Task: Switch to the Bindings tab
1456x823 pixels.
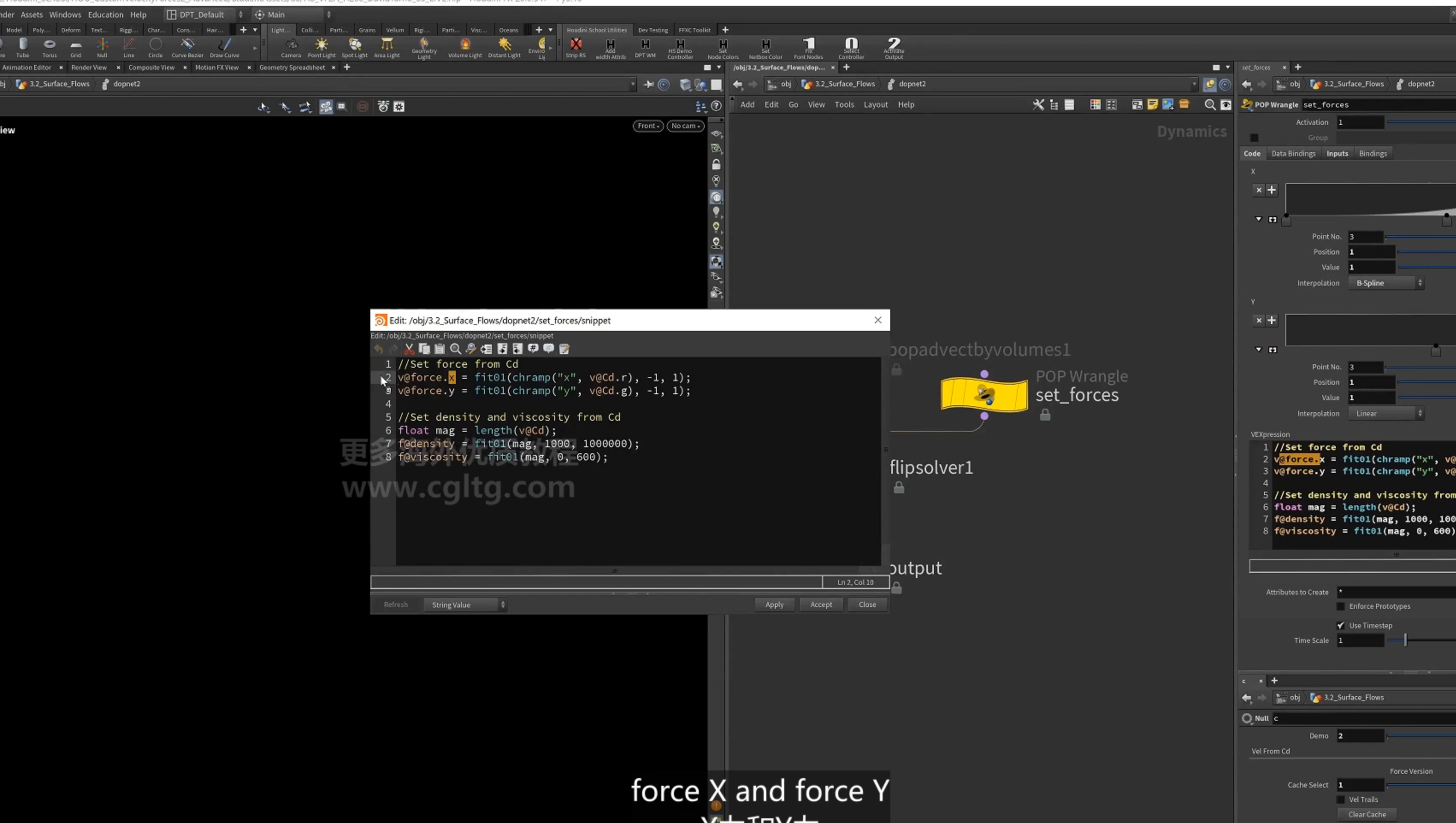Action: 1373,153
